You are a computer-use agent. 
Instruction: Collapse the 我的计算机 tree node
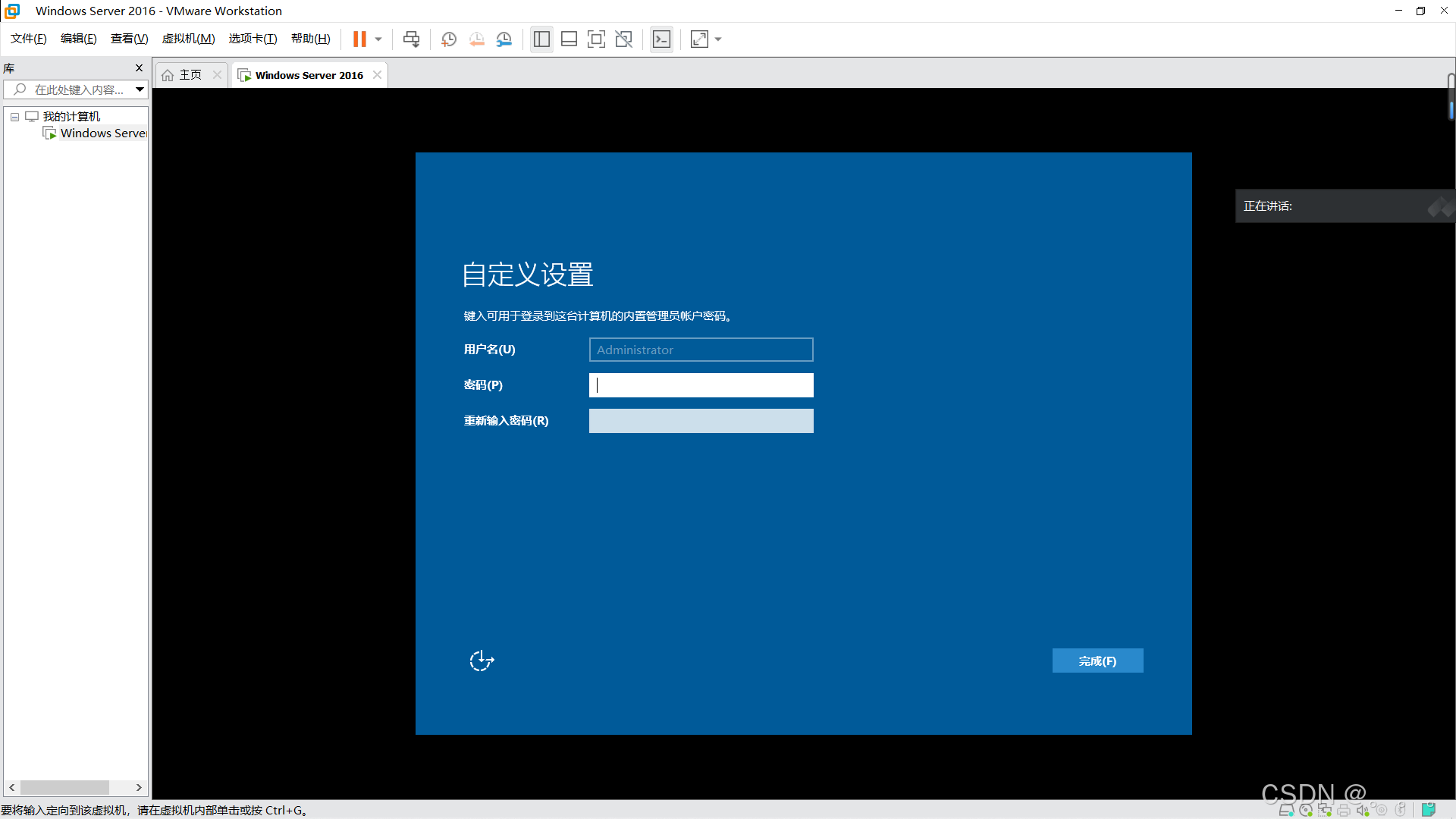pos(14,117)
